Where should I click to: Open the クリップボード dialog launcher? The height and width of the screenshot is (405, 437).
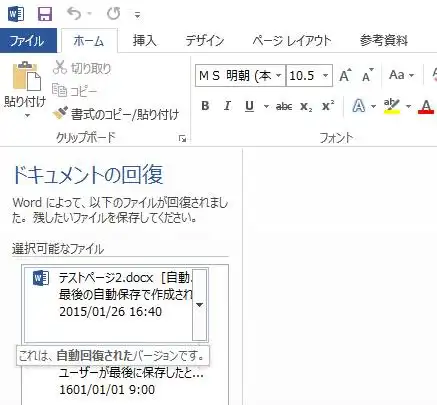pos(182,138)
